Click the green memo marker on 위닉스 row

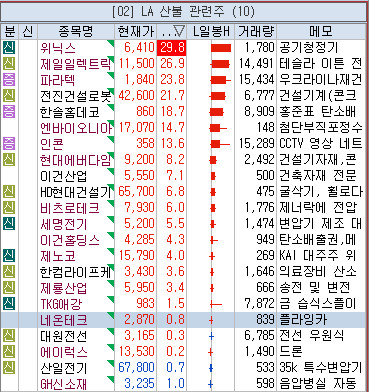tap(110, 44)
